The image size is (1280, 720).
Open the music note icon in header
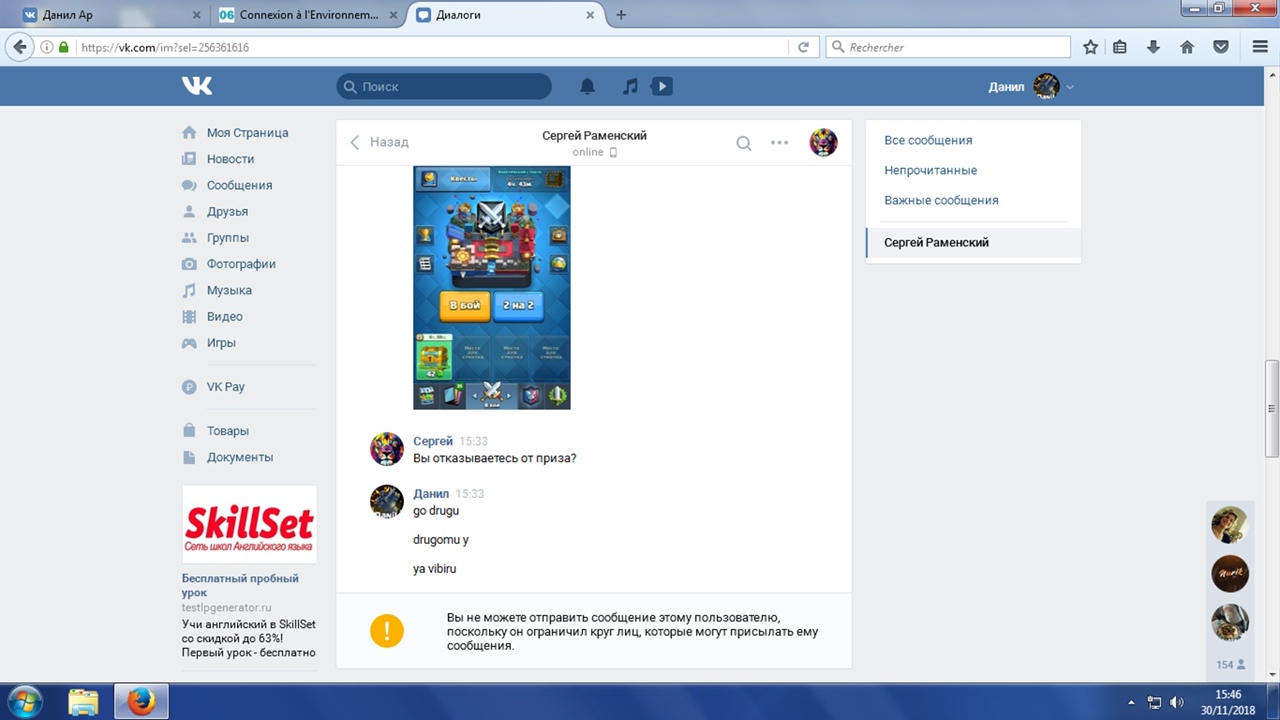pyautogui.click(x=630, y=87)
